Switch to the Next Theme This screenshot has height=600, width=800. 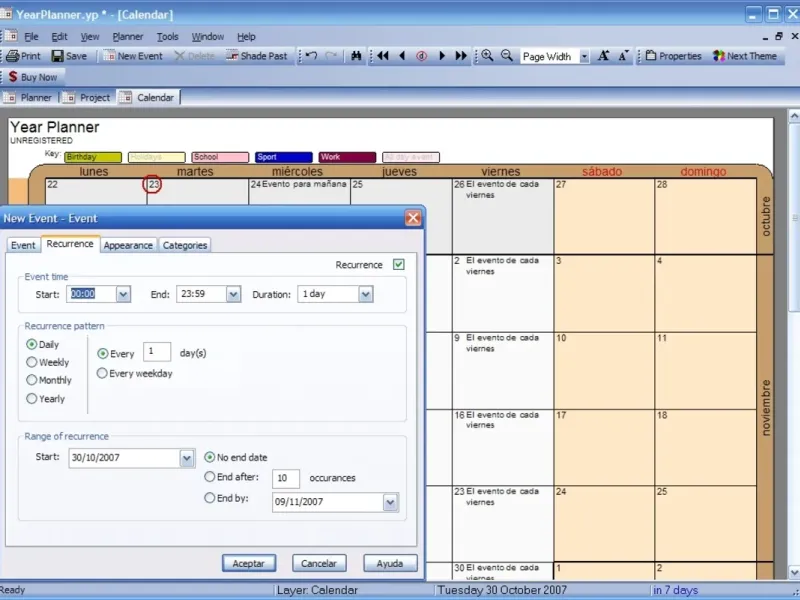coord(745,56)
